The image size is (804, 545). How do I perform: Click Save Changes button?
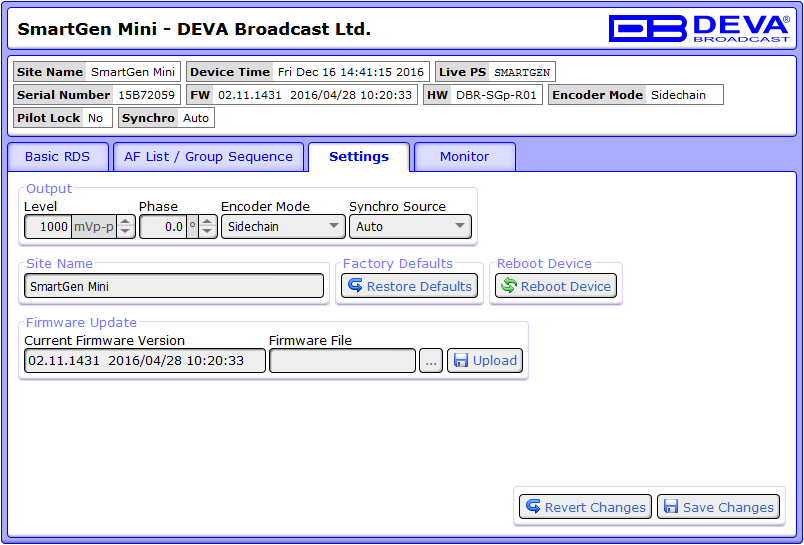point(718,507)
